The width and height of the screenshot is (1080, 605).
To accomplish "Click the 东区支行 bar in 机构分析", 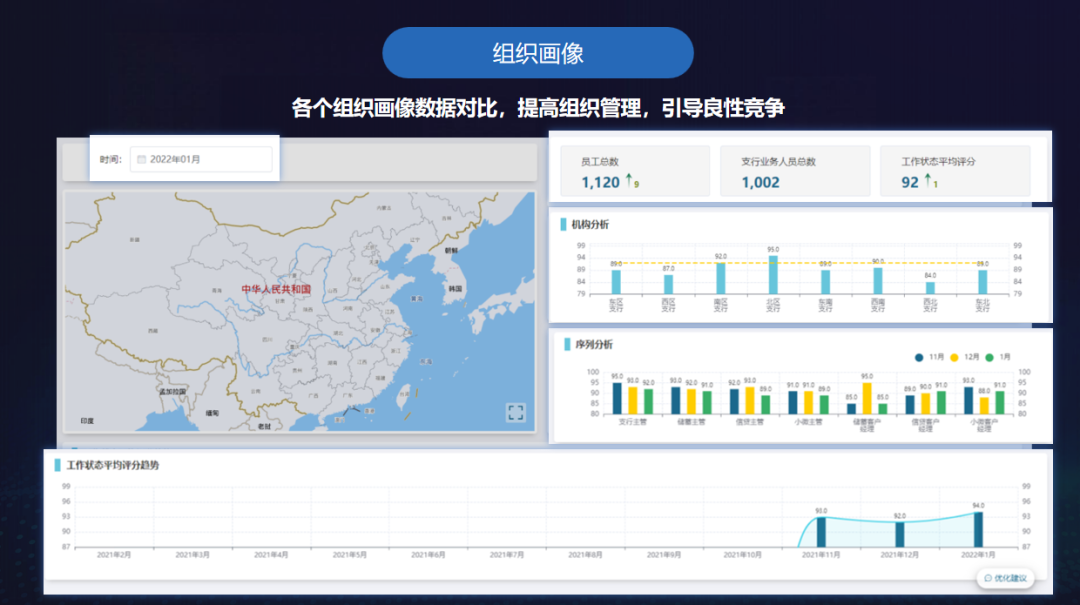I will [616, 281].
